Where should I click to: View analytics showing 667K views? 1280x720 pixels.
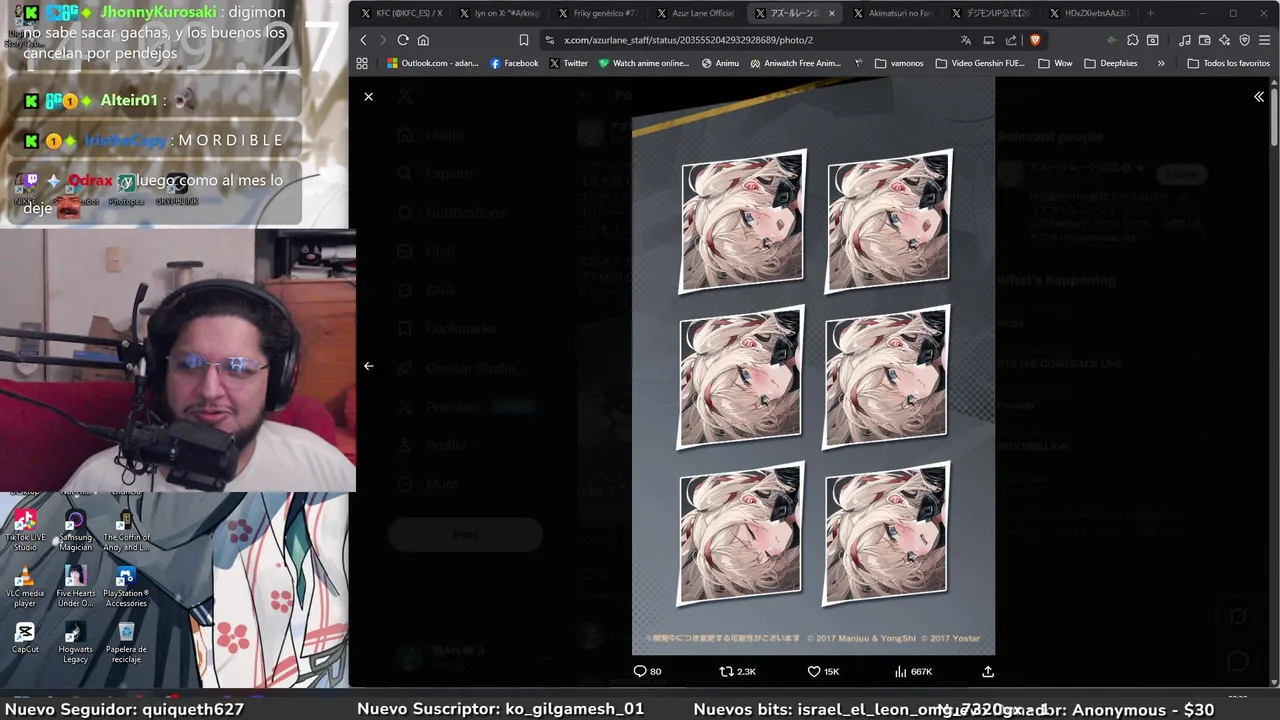[x=912, y=671]
